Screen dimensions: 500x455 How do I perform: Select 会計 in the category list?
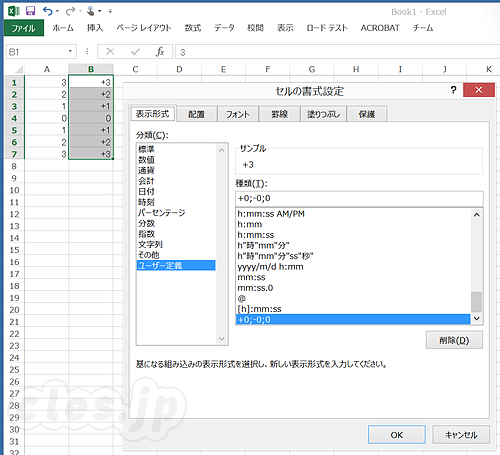(176, 181)
